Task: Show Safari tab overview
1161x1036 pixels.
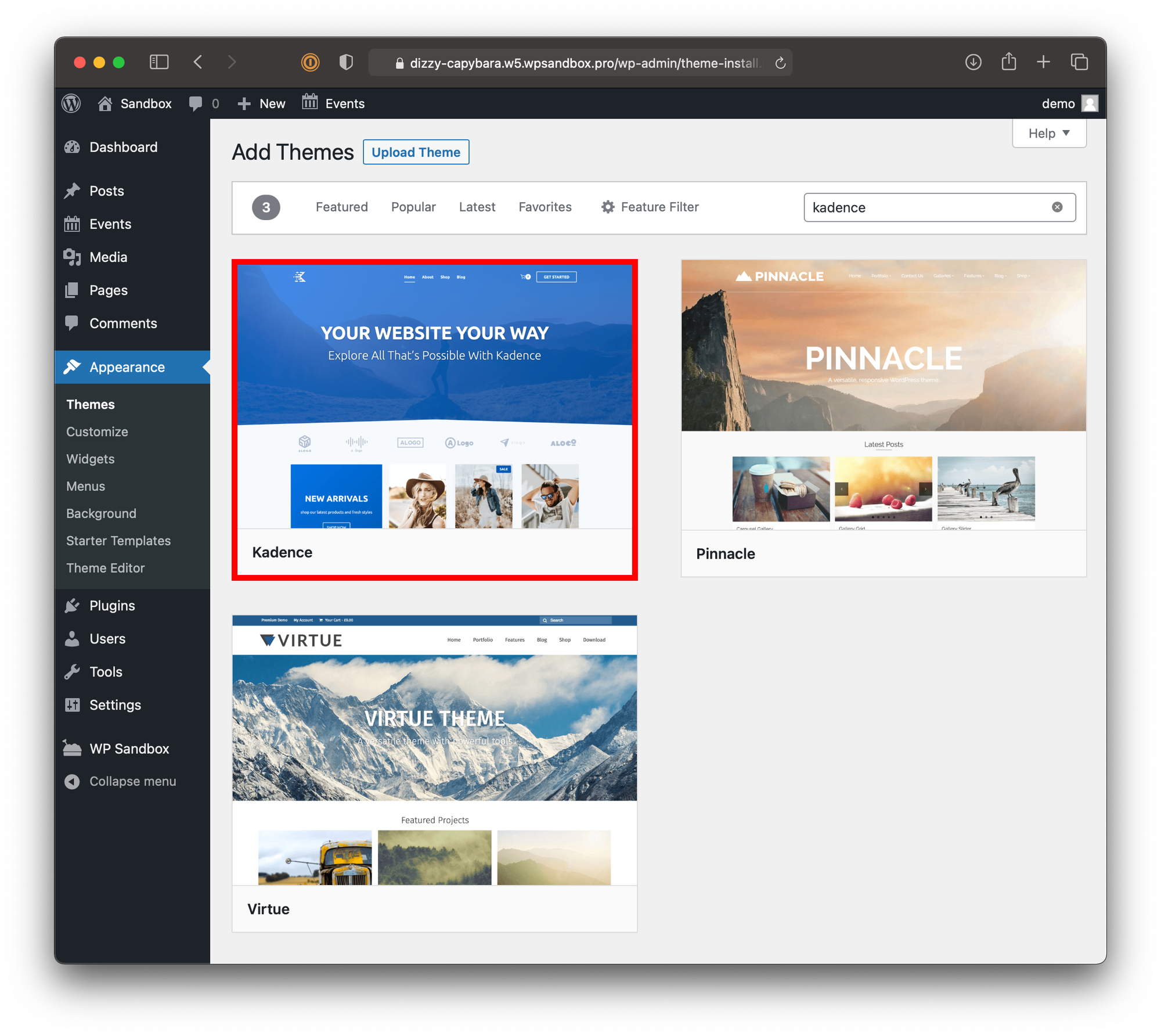Action: (x=1079, y=62)
